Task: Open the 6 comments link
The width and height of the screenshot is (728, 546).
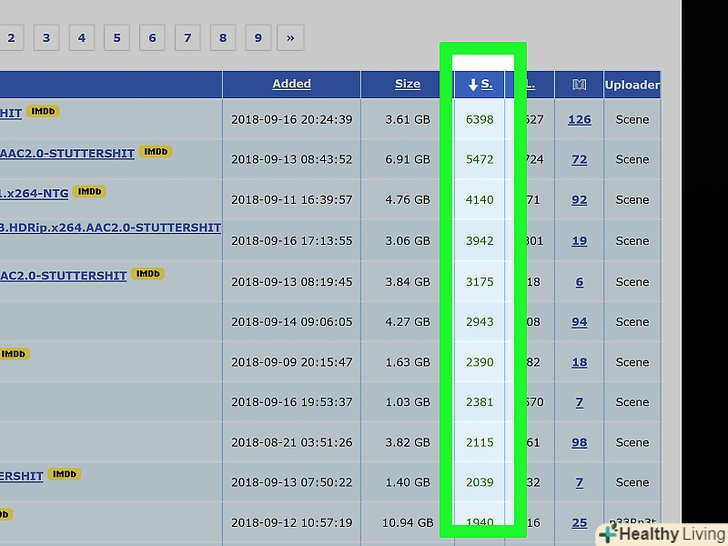Action: click(x=579, y=282)
